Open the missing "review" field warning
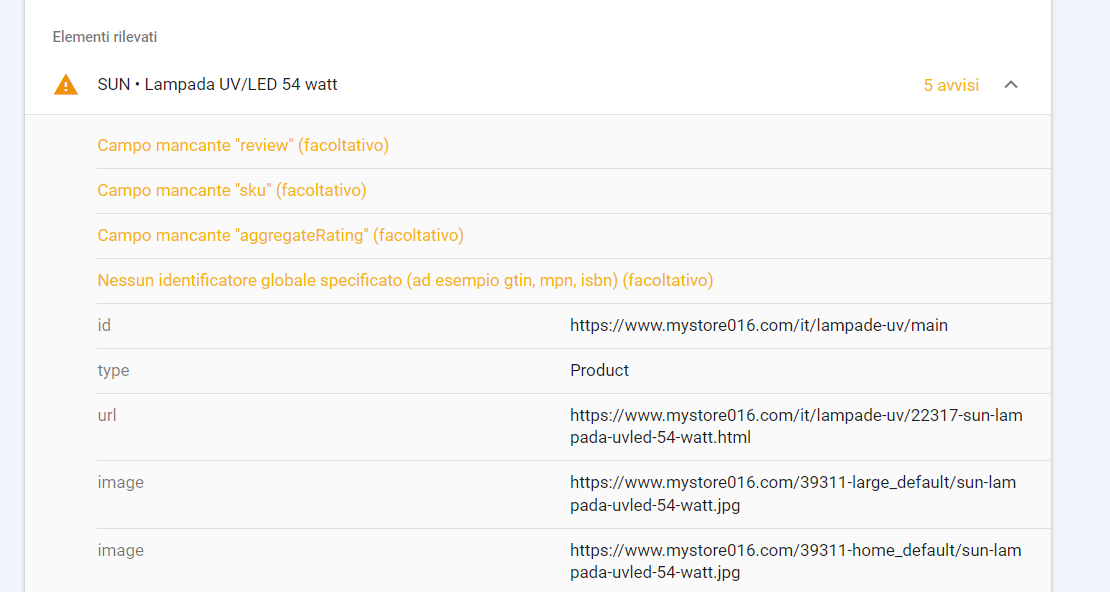Screen dimensions: 1110x592 point(243,146)
